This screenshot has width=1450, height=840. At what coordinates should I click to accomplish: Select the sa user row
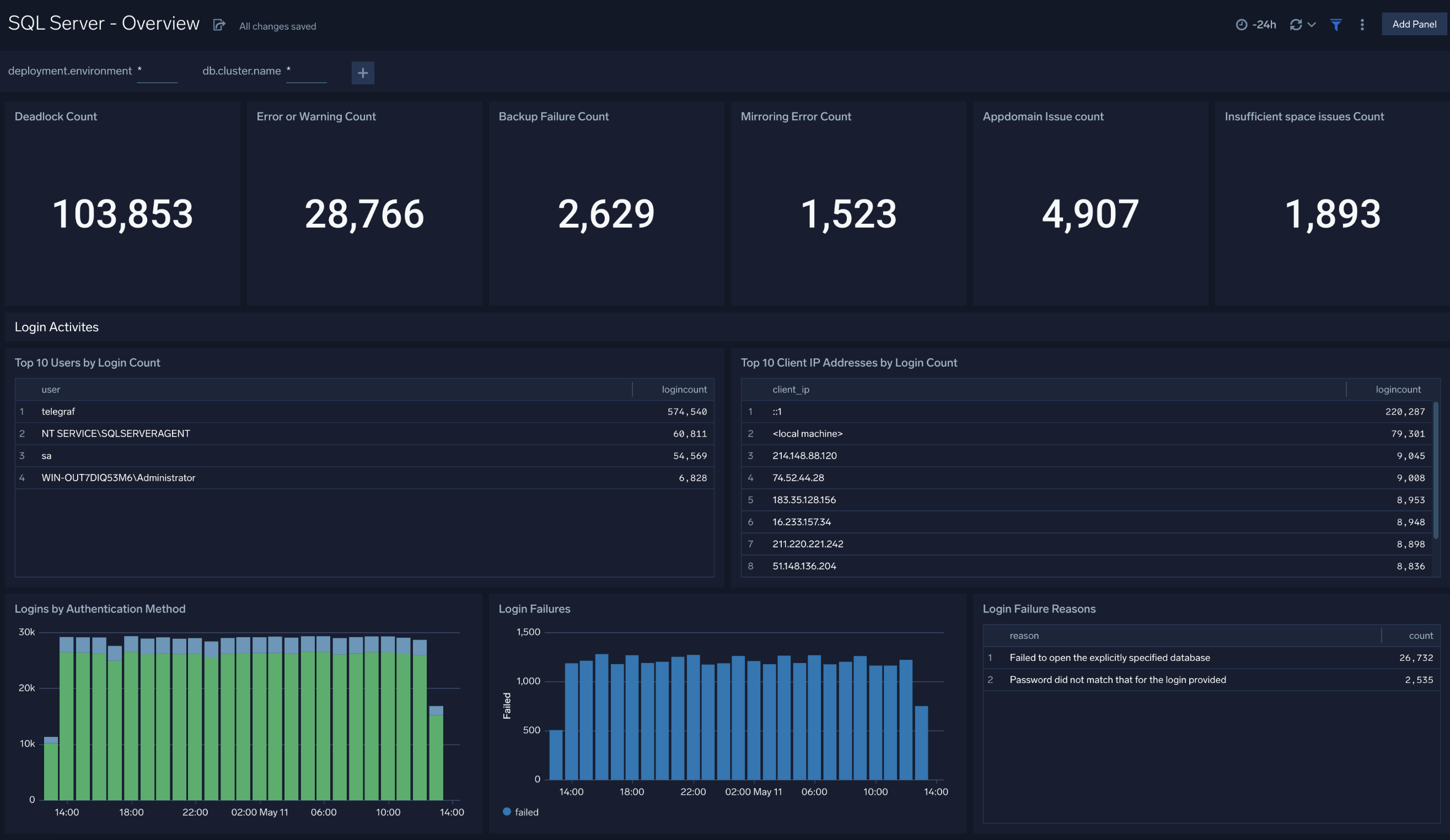(x=364, y=456)
